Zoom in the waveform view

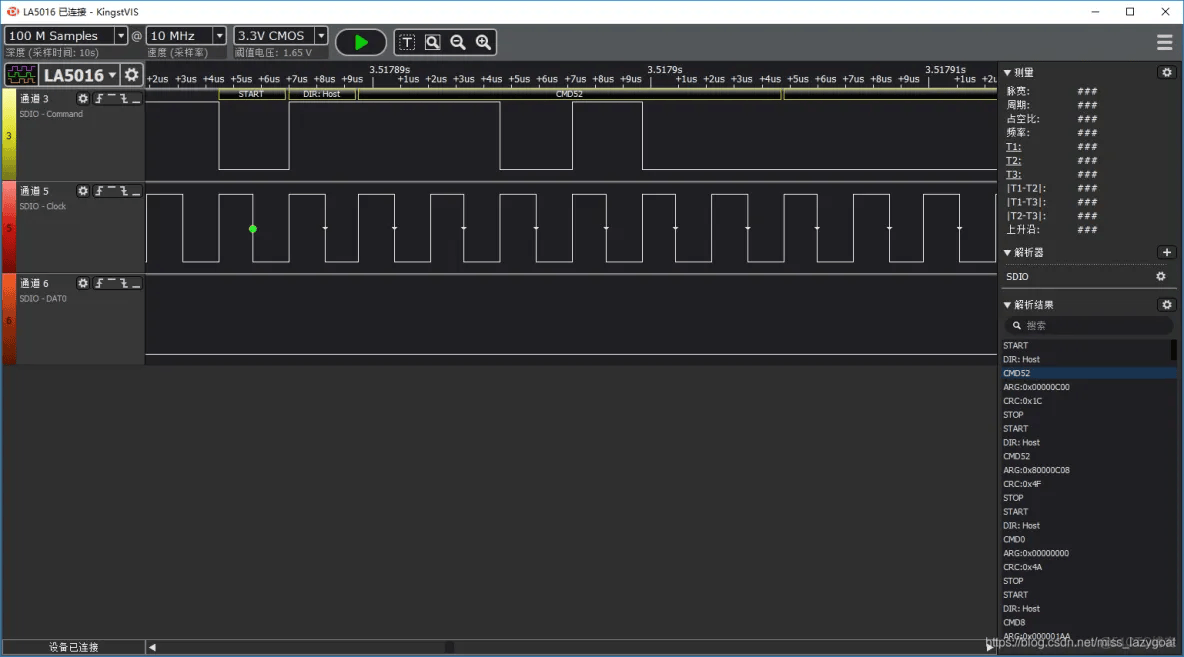coord(484,42)
